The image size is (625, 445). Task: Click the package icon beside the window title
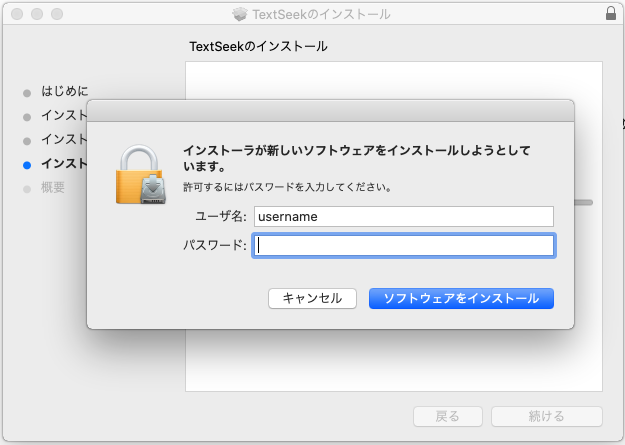(239, 15)
